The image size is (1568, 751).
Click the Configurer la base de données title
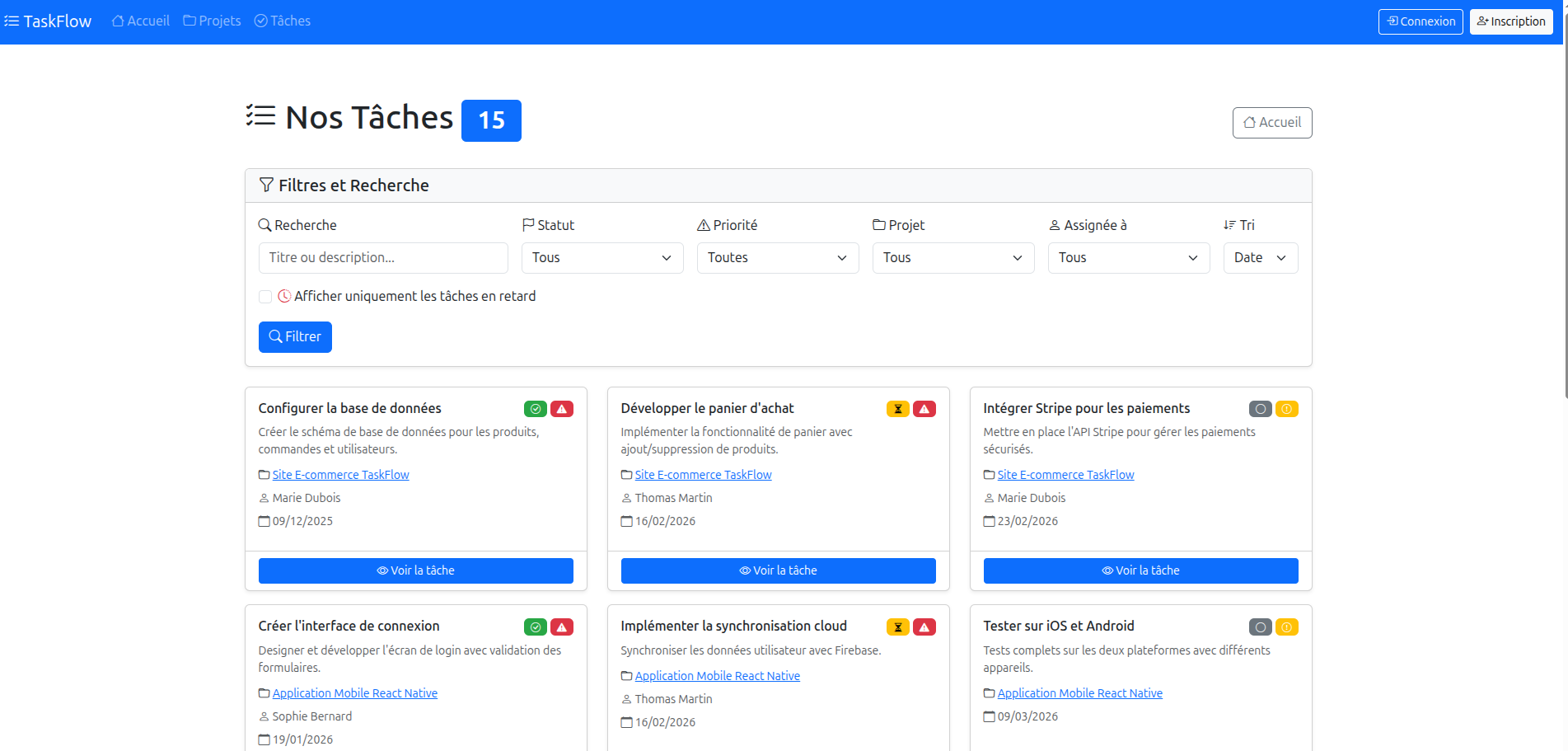(349, 409)
